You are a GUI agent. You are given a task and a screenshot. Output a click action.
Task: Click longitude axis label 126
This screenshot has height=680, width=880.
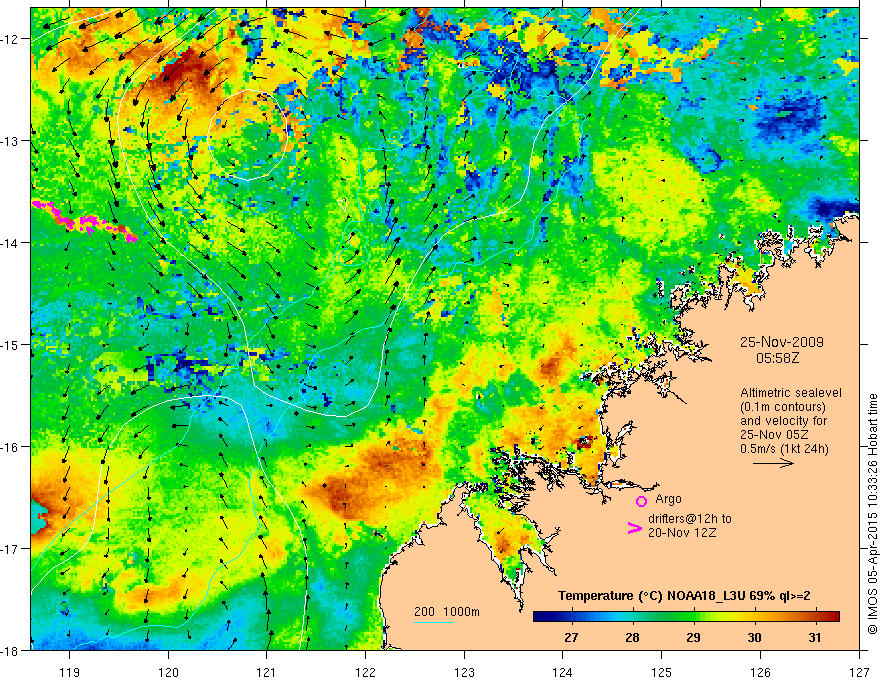coord(760,672)
